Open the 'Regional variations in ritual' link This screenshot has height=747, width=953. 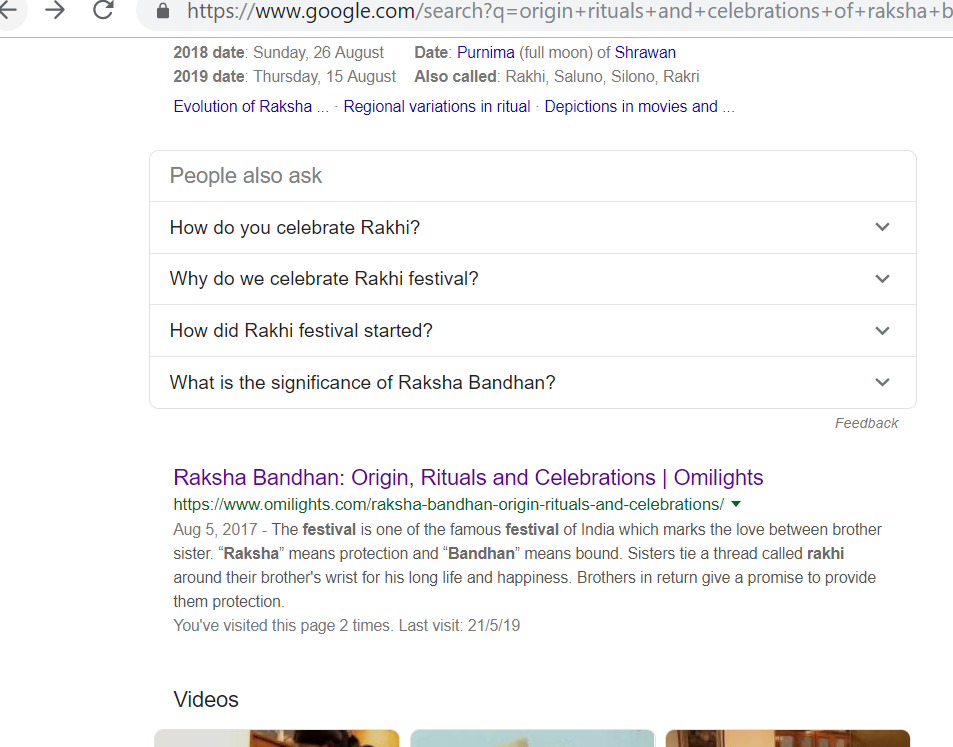[437, 106]
